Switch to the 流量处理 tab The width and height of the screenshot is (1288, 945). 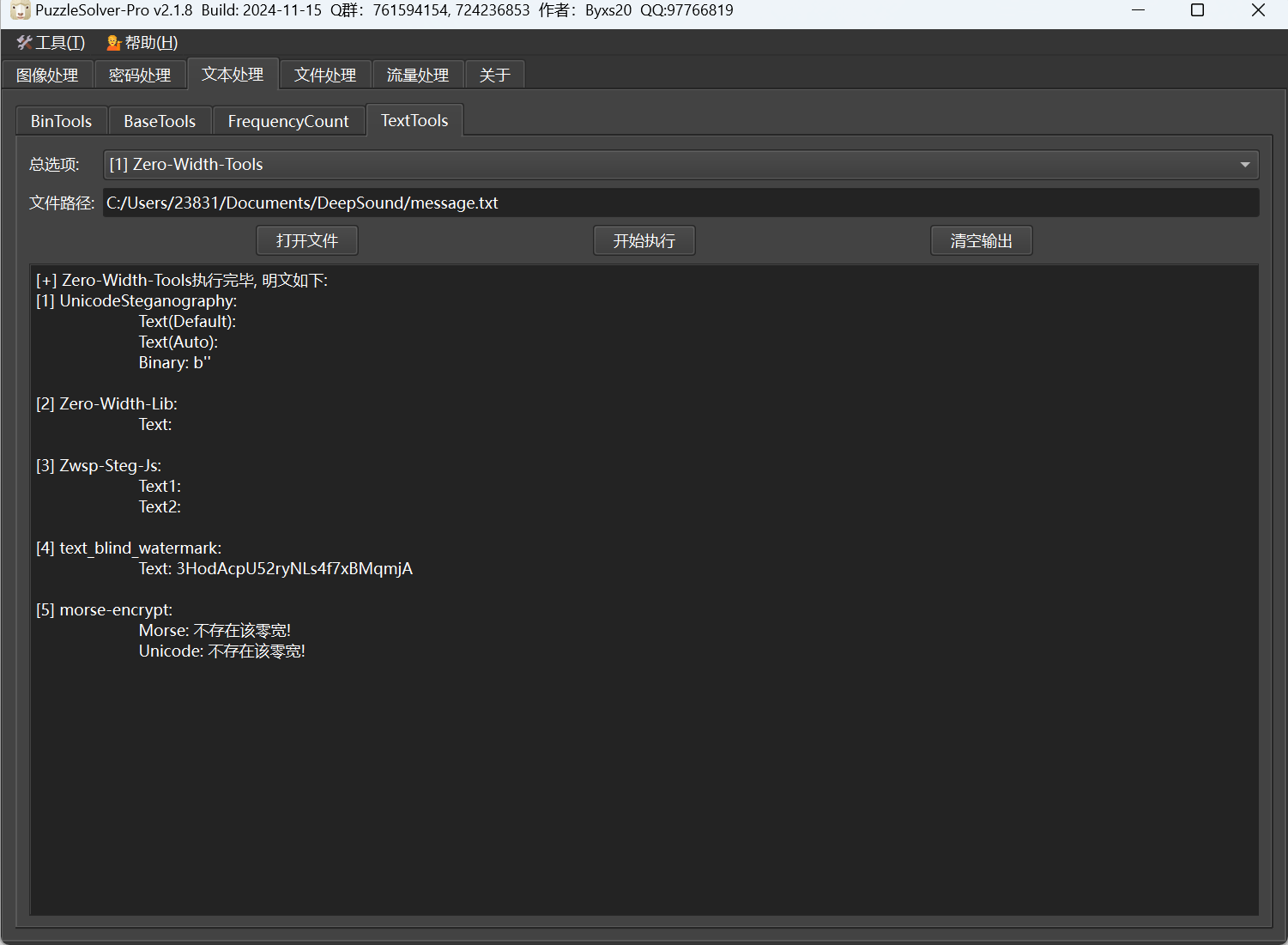click(418, 76)
